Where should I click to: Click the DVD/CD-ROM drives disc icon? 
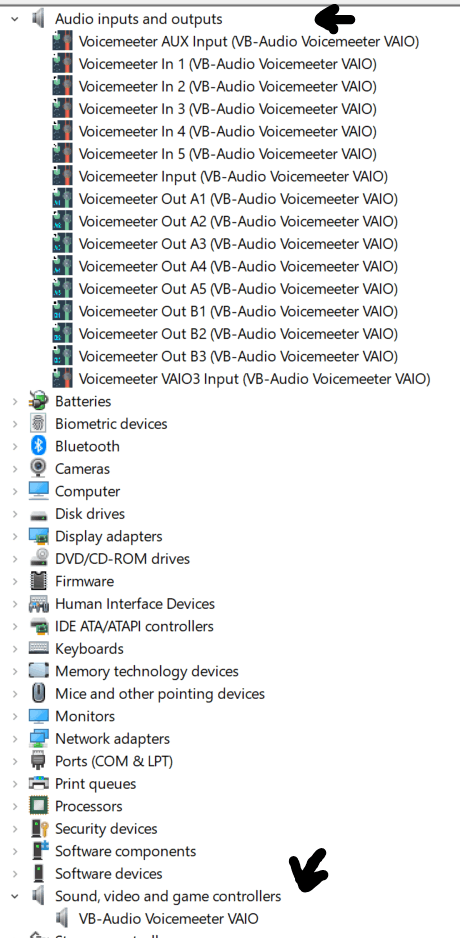(x=38, y=559)
